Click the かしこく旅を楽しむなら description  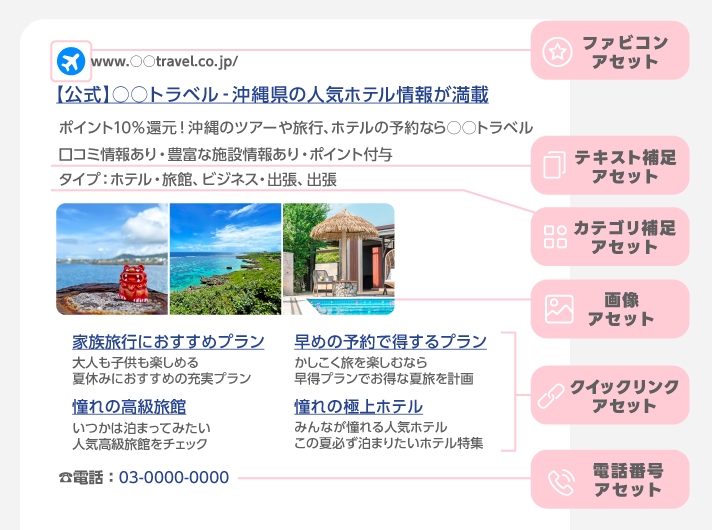pyautogui.click(x=361, y=362)
